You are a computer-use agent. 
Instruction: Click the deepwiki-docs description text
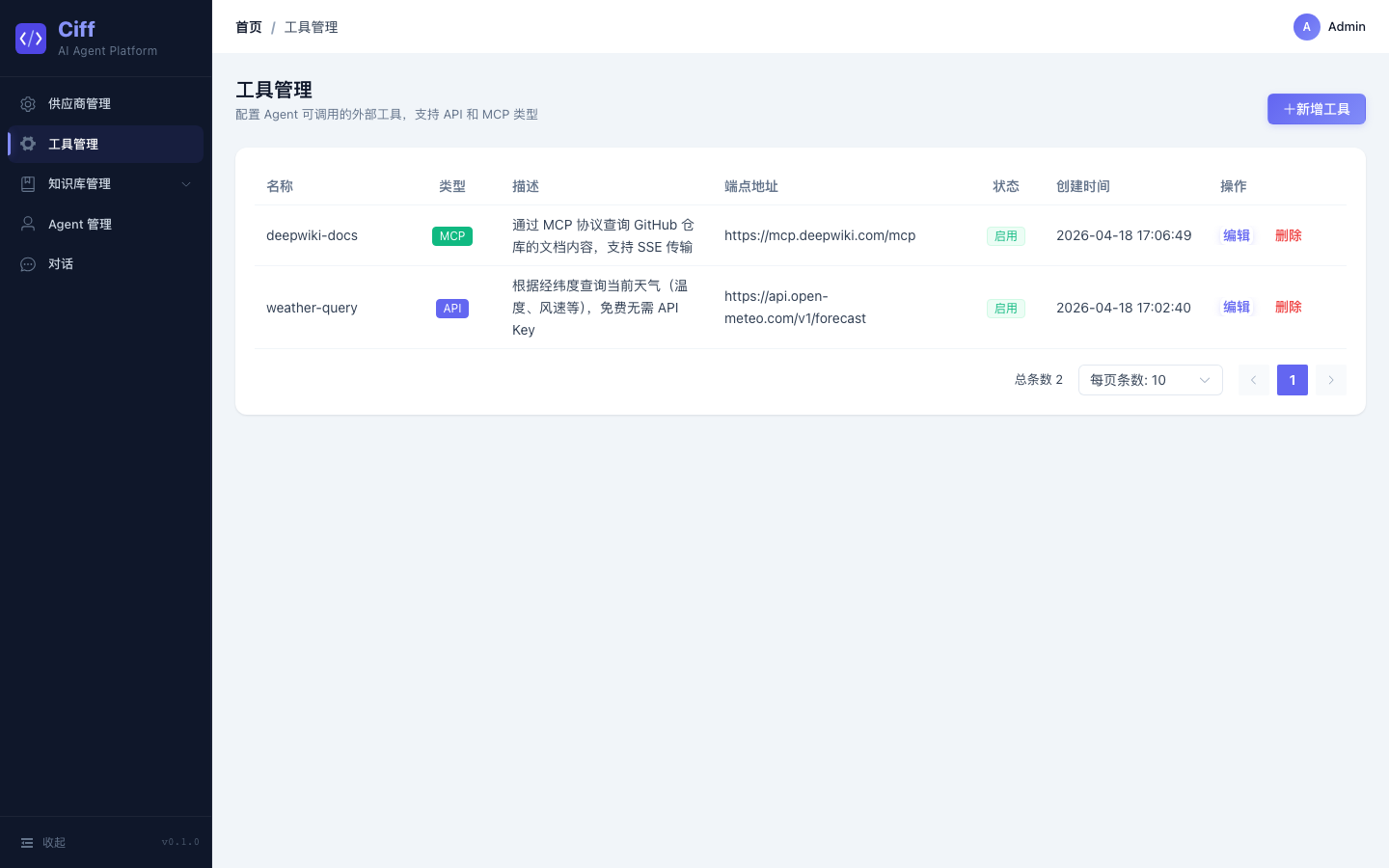603,236
